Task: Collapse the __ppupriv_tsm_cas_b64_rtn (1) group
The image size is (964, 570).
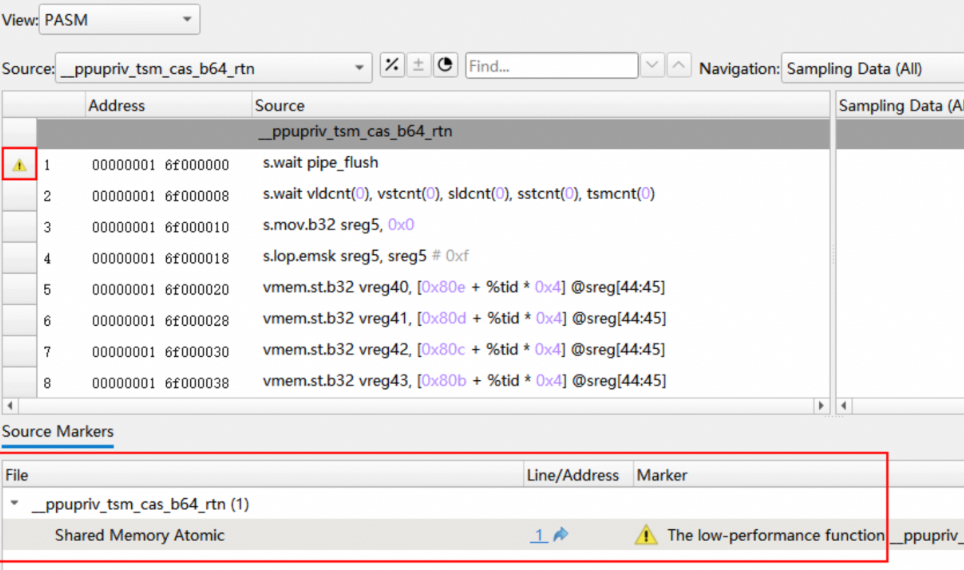Action: [14, 504]
